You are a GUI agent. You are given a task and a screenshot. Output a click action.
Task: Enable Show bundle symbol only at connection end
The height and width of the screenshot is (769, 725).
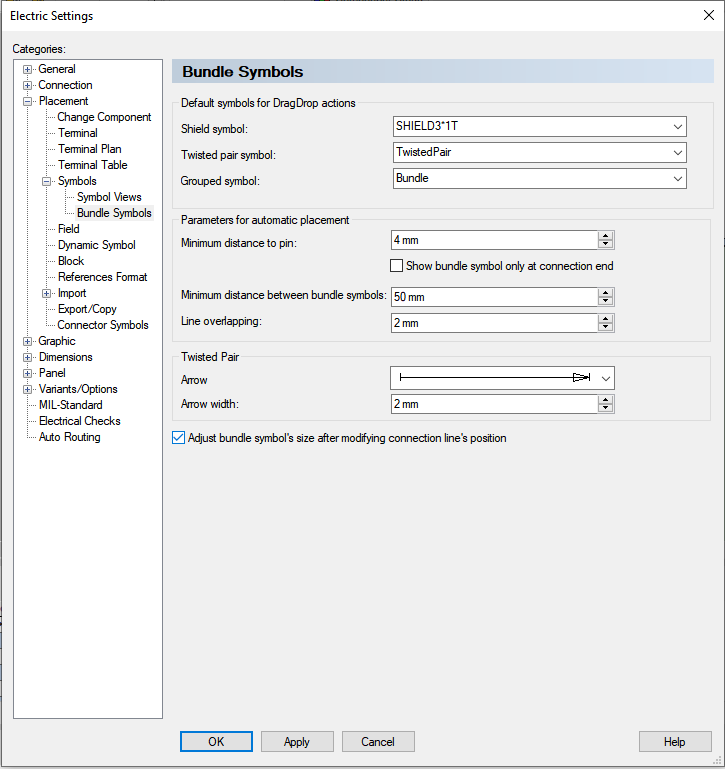[x=397, y=266]
